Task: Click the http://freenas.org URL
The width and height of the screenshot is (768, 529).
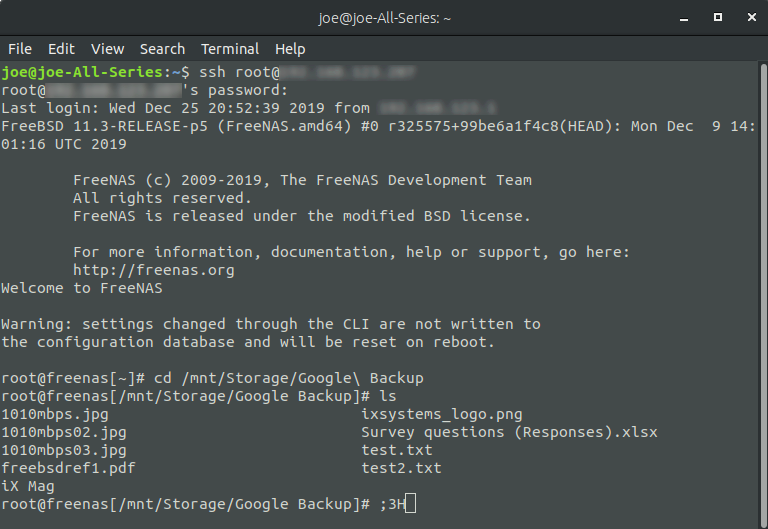Action: point(154,270)
